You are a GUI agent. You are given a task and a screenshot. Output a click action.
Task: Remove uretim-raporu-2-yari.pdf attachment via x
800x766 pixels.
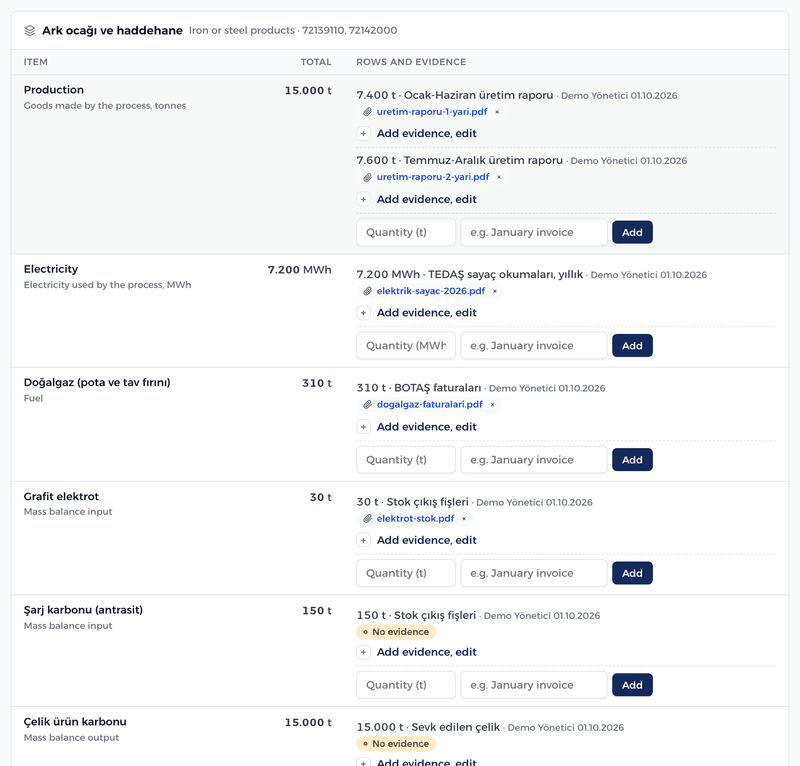pyautogui.click(x=499, y=177)
